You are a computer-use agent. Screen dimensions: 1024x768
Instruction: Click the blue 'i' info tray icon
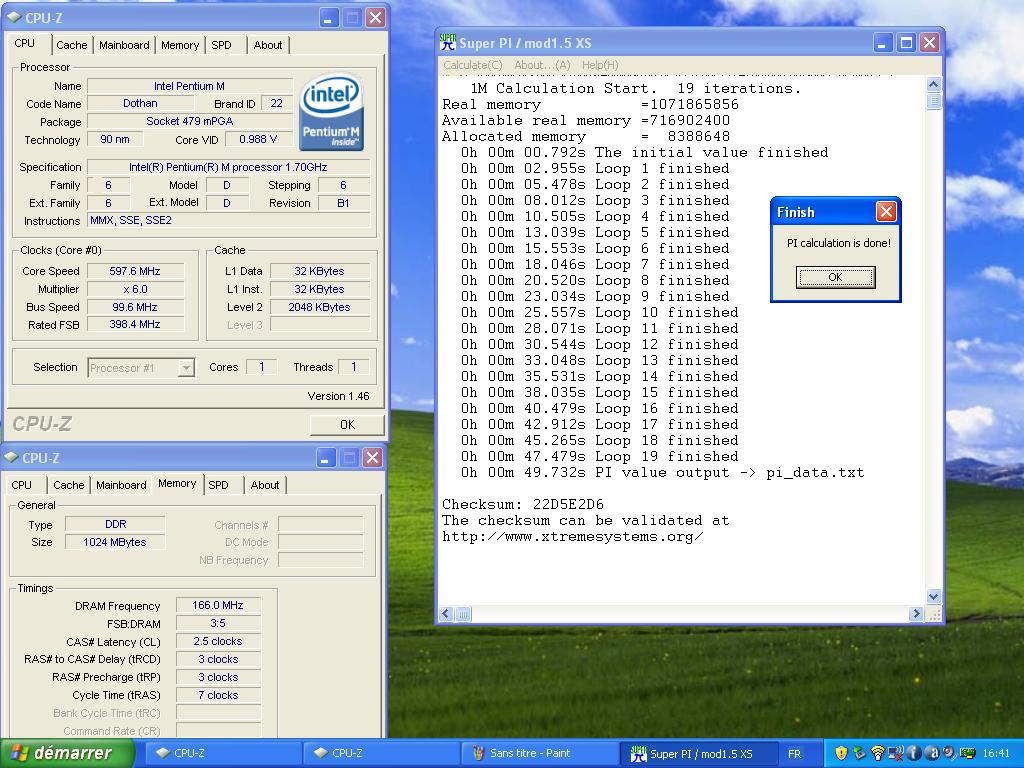click(914, 753)
